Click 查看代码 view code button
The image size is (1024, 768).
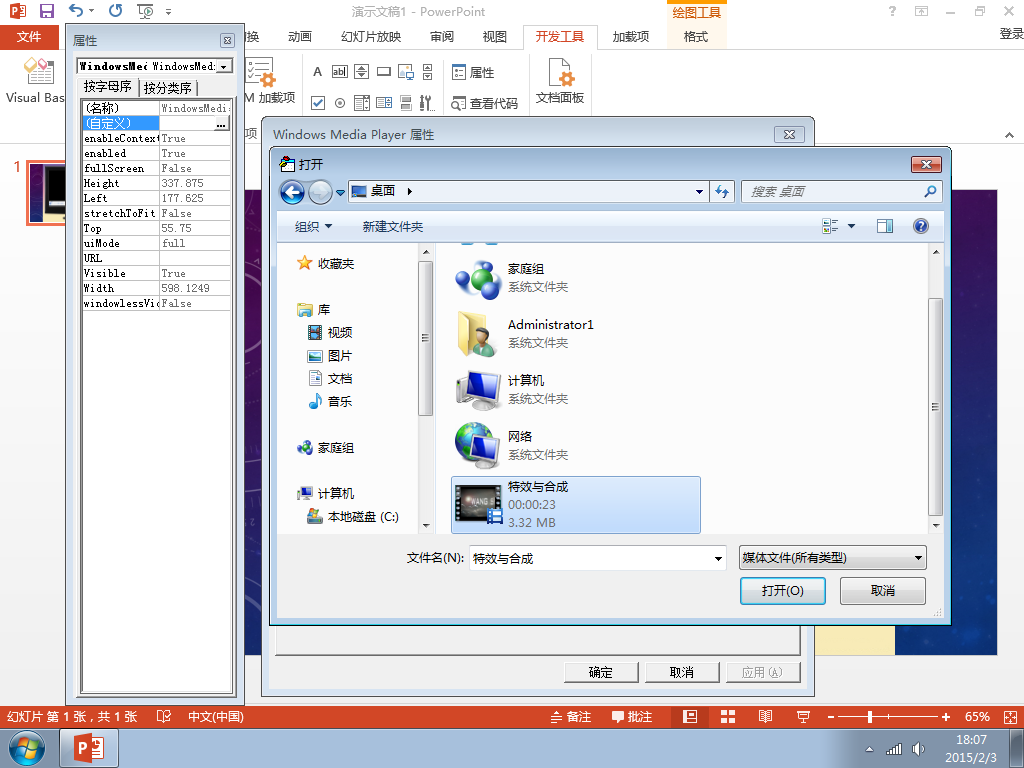(485, 103)
